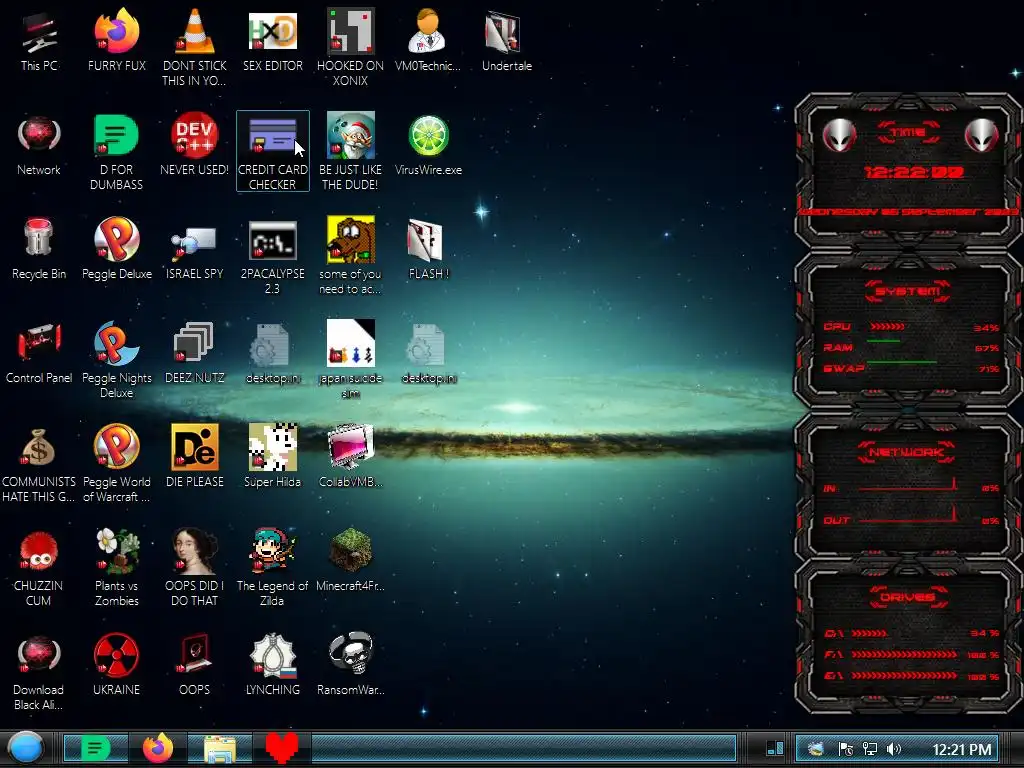Select the FLASH ! desktop icon

(x=428, y=249)
